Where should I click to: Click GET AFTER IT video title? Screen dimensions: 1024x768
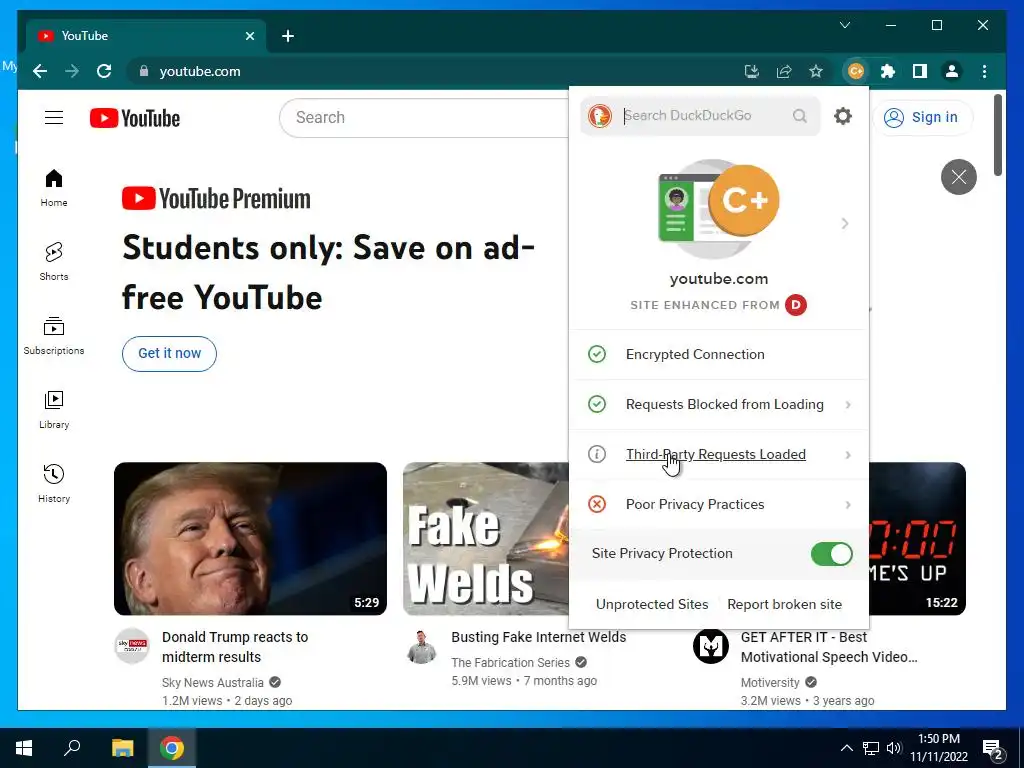tap(829, 647)
